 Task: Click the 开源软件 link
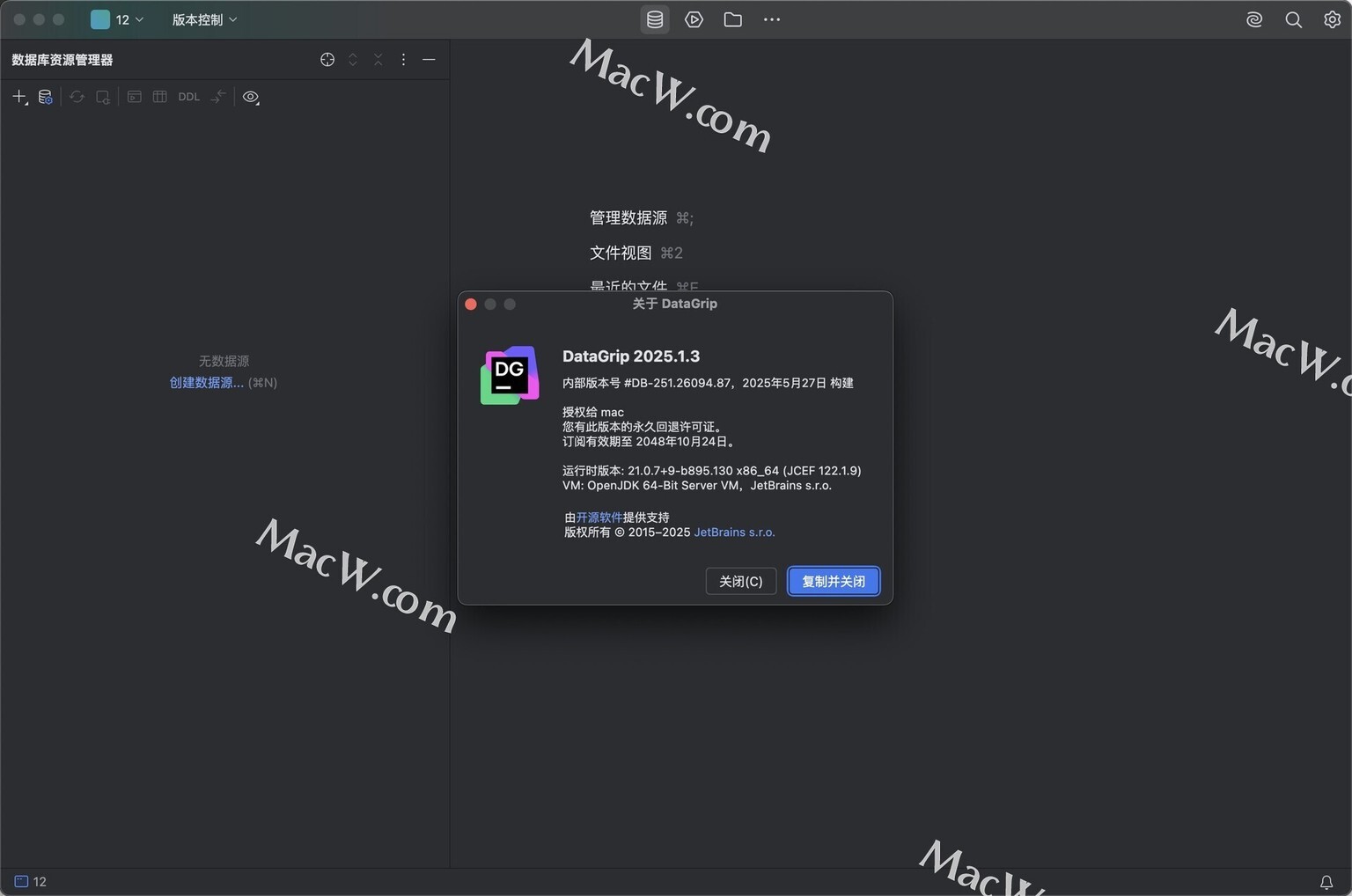pyautogui.click(x=599, y=518)
